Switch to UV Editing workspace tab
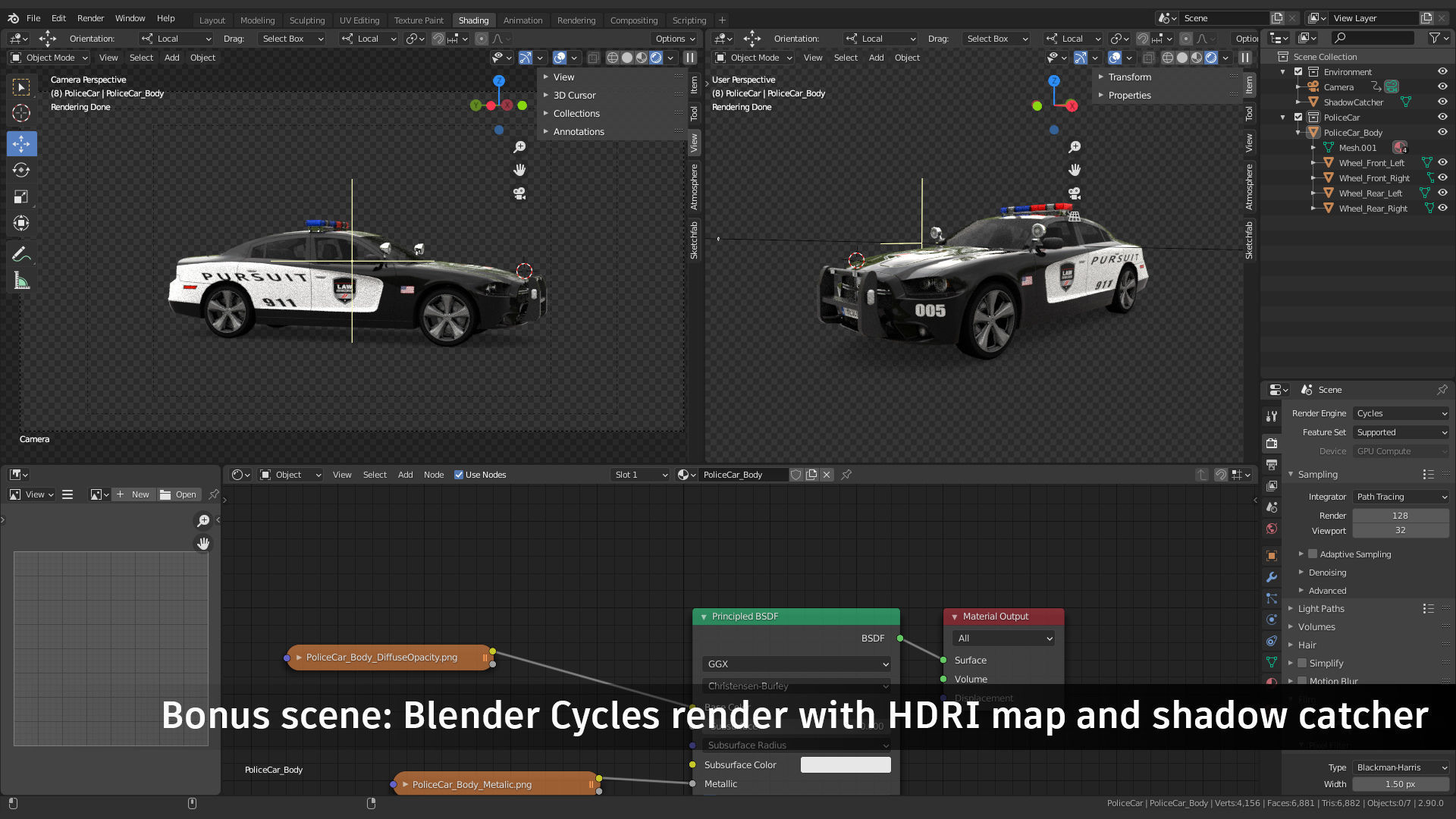Viewport: 1456px width, 819px height. click(359, 20)
